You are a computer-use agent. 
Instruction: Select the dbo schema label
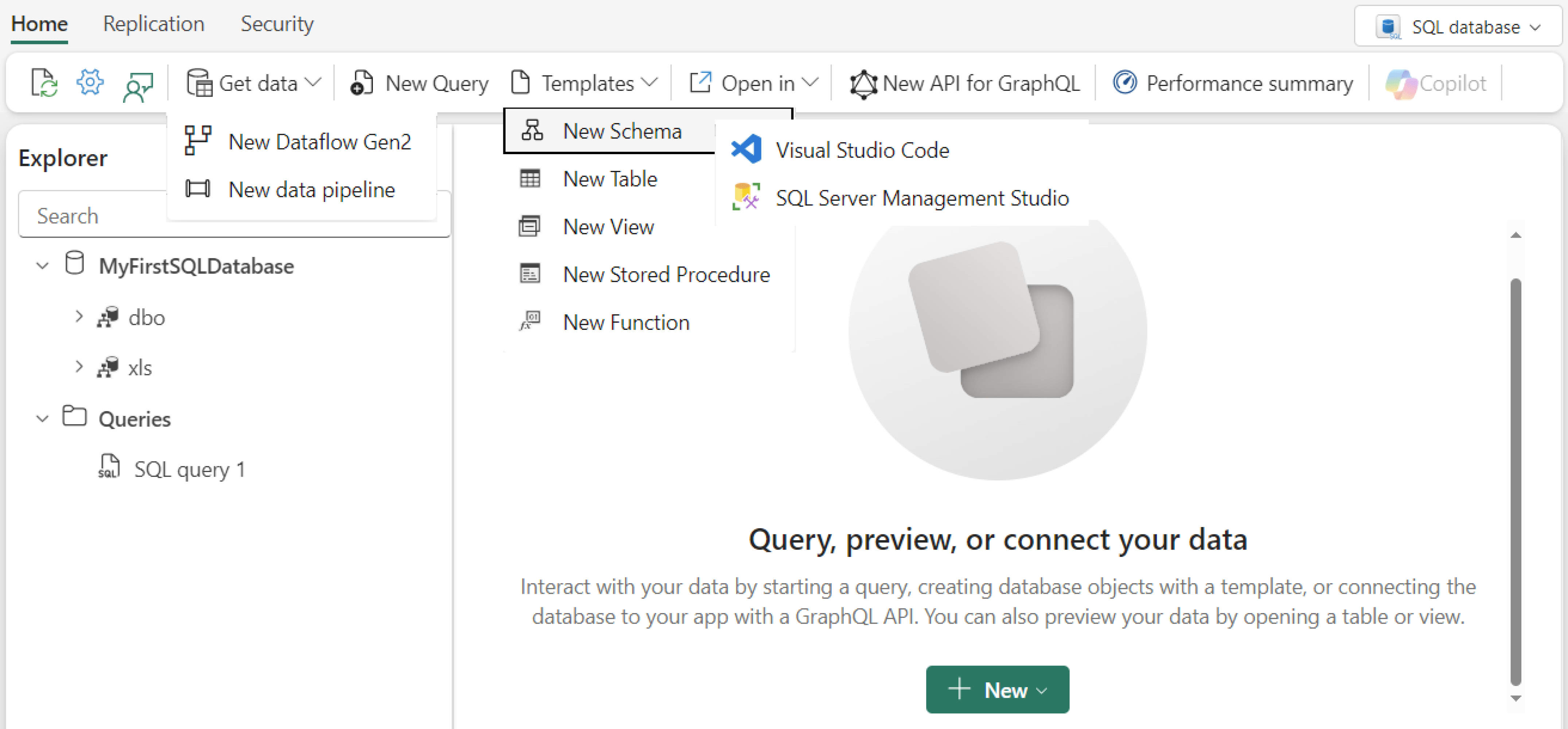(x=147, y=317)
